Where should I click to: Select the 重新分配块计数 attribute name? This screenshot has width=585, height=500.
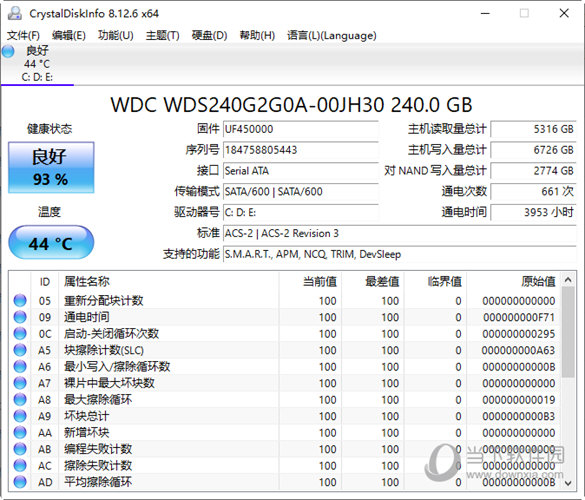click(x=104, y=300)
